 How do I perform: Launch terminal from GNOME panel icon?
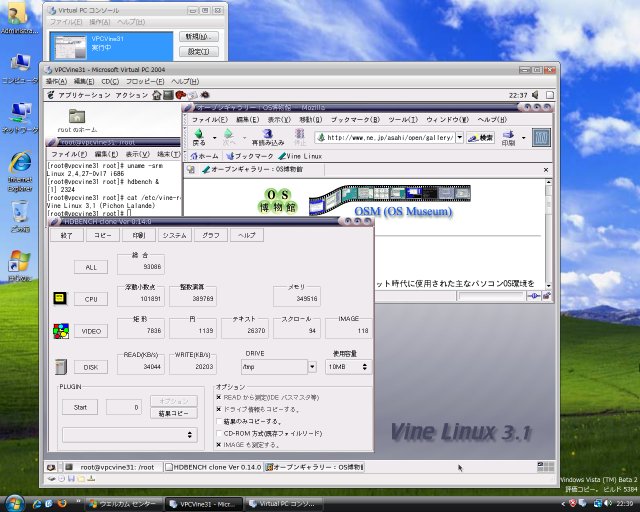168,95
